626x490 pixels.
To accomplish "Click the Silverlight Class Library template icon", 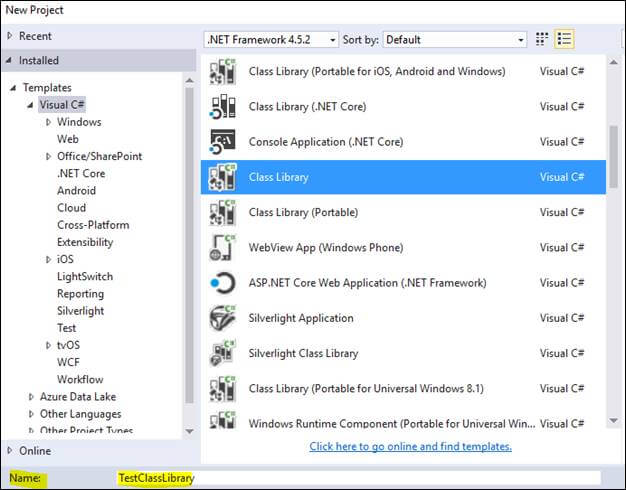I will pos(223,353).
